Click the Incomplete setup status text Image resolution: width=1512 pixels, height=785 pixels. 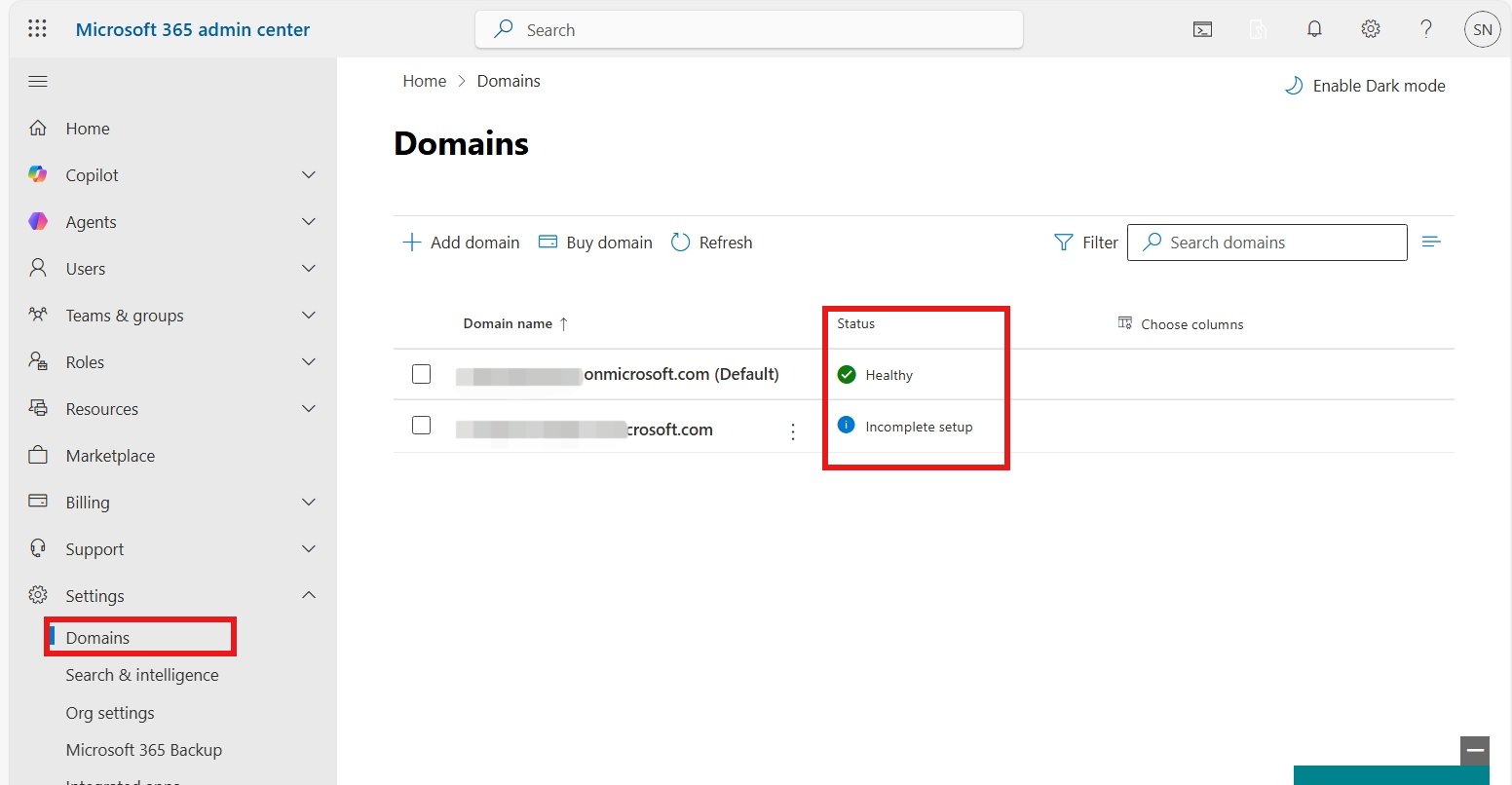(919, 427)
